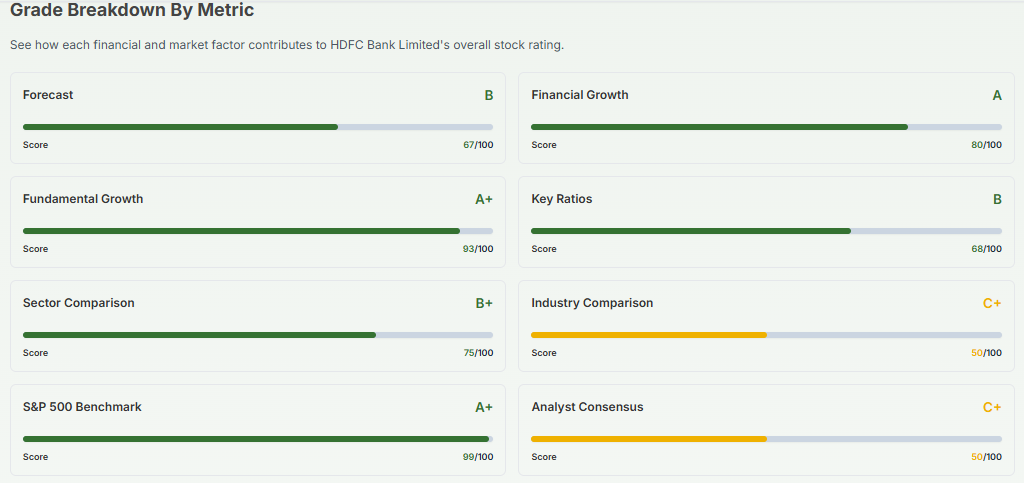
Task: Click the S&P 500 Benchmark progress bar
Action: pyautogui.click(x=258, y=439)
